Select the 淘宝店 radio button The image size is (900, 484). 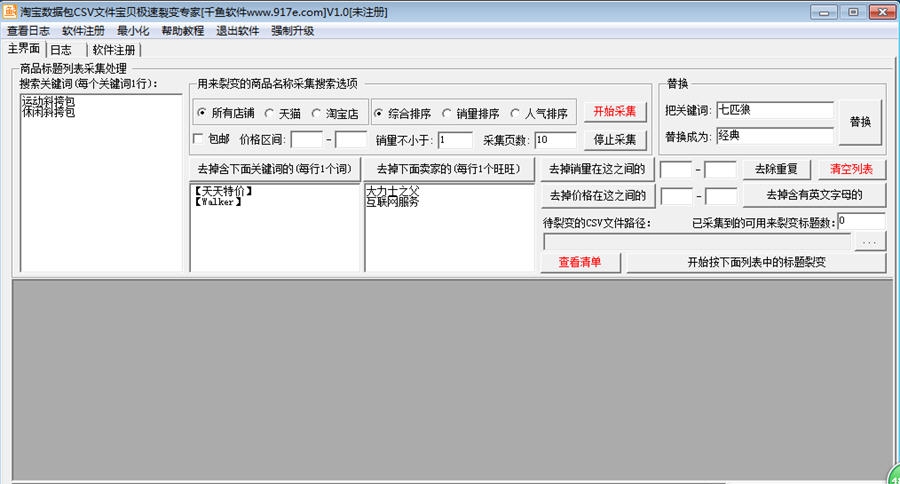click(x=335, y=114)
